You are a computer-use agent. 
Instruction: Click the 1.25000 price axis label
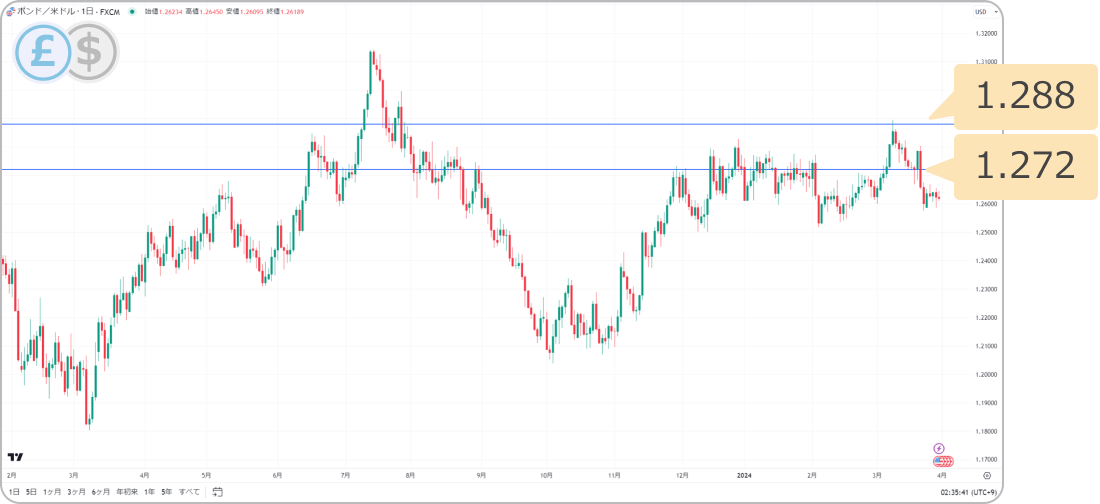987,232
